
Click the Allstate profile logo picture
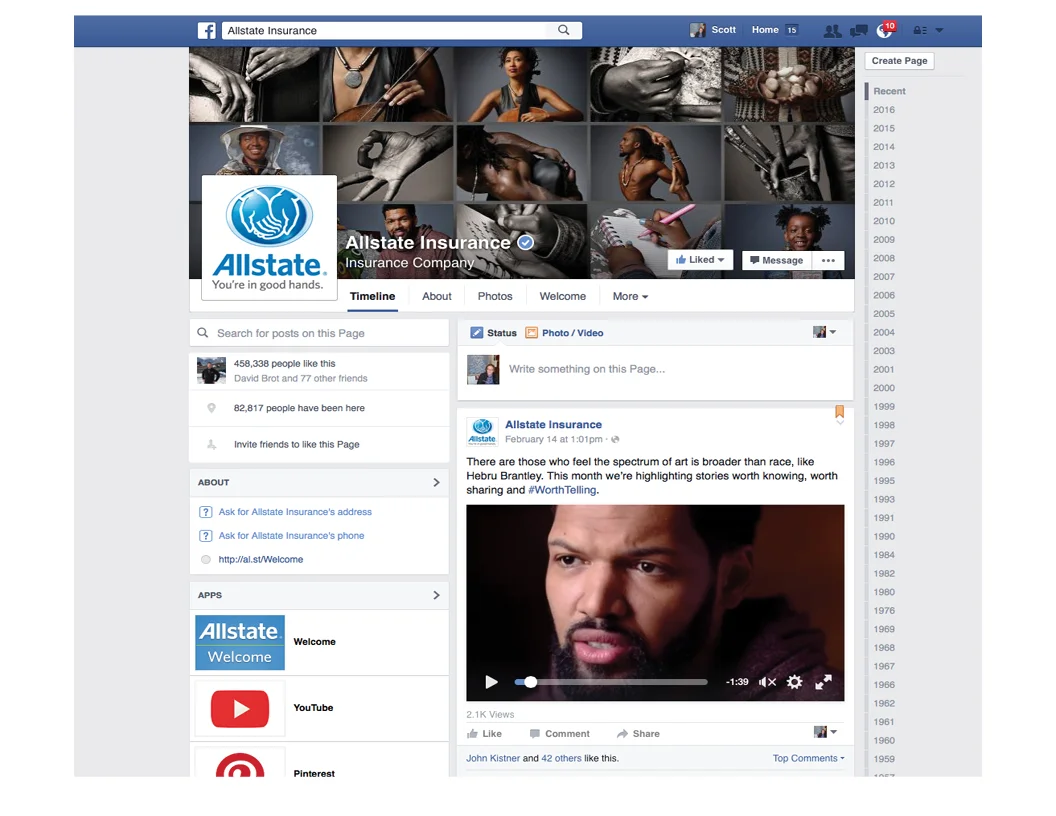(269, 237)
